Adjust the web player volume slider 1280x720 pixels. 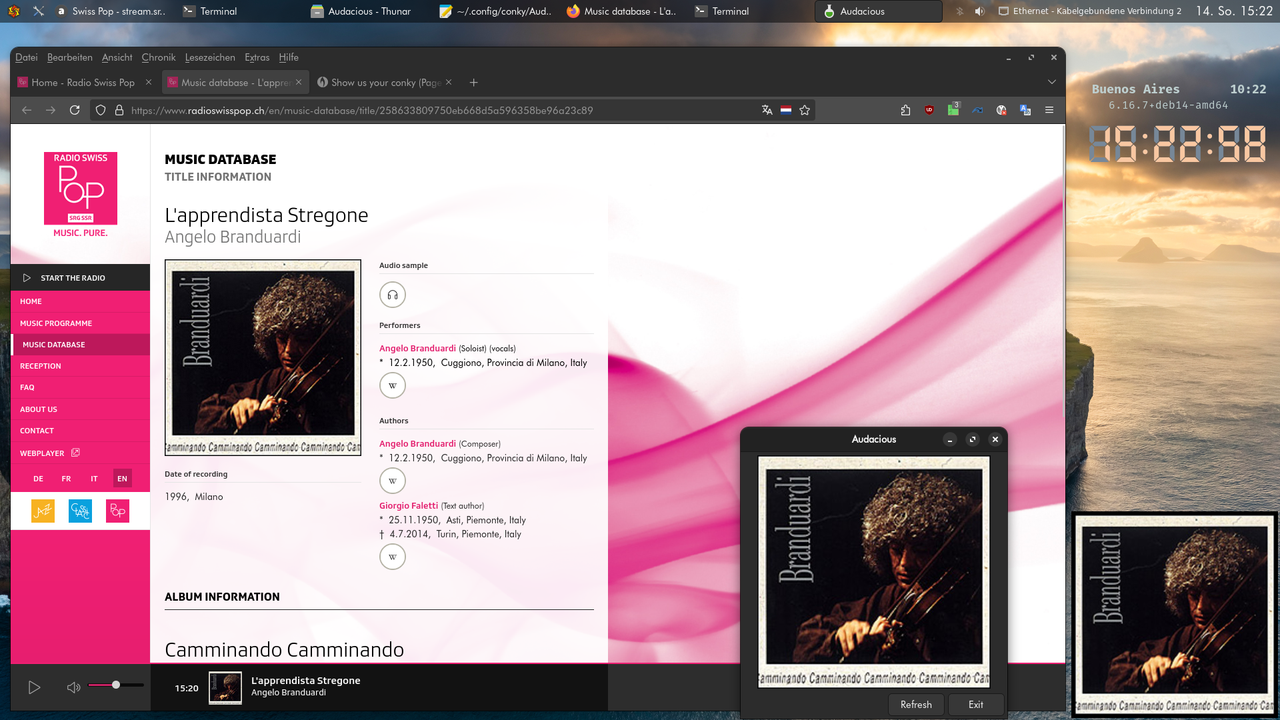115,685
